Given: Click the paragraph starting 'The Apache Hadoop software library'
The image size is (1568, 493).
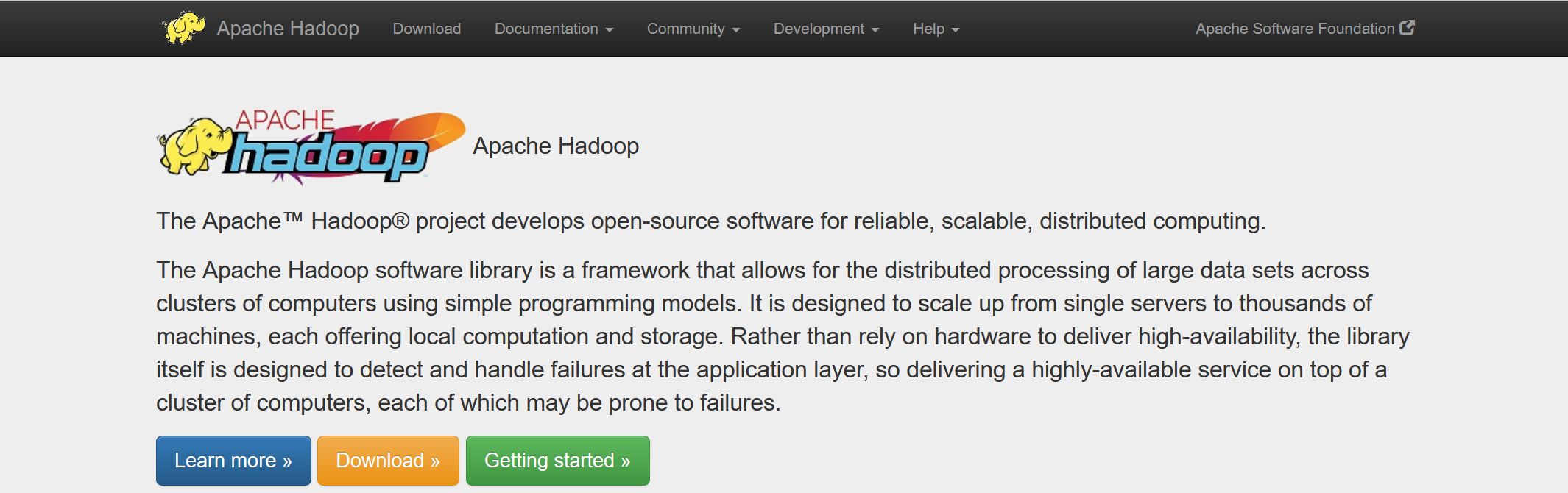Looking at the screenshot, I should [783, 336].
